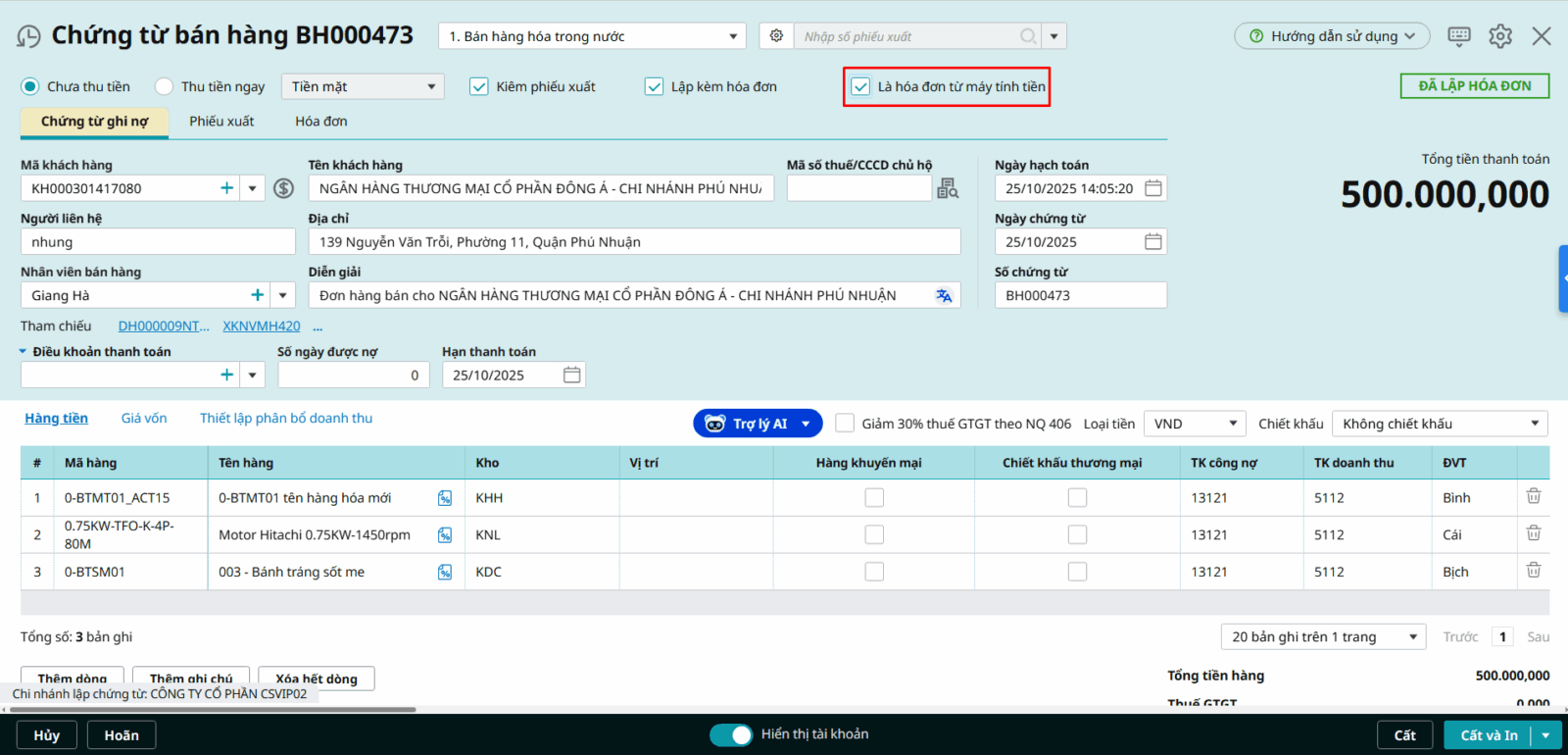Click the tax code lookup icon

coord(947,188)
